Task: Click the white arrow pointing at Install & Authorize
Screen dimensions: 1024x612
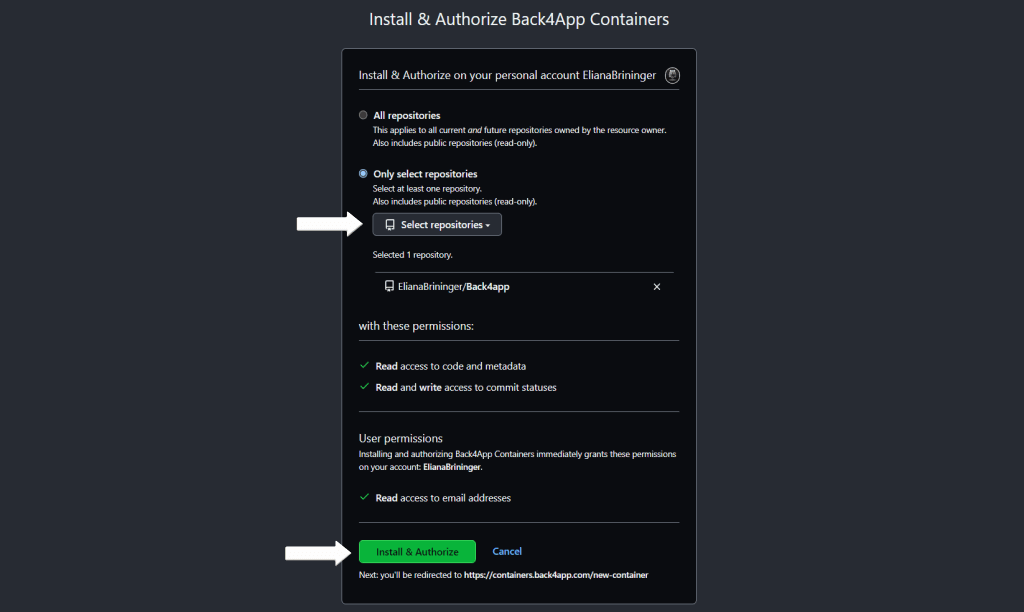Action: (x=318, y=553)
